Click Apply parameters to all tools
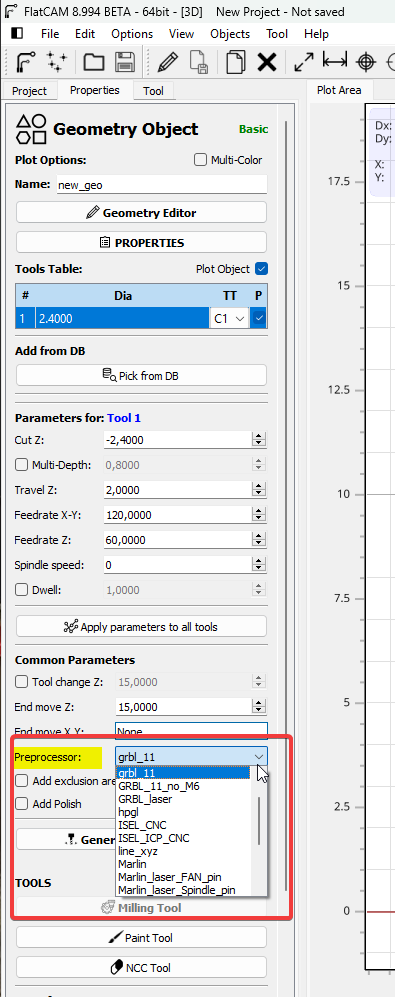 141,626
